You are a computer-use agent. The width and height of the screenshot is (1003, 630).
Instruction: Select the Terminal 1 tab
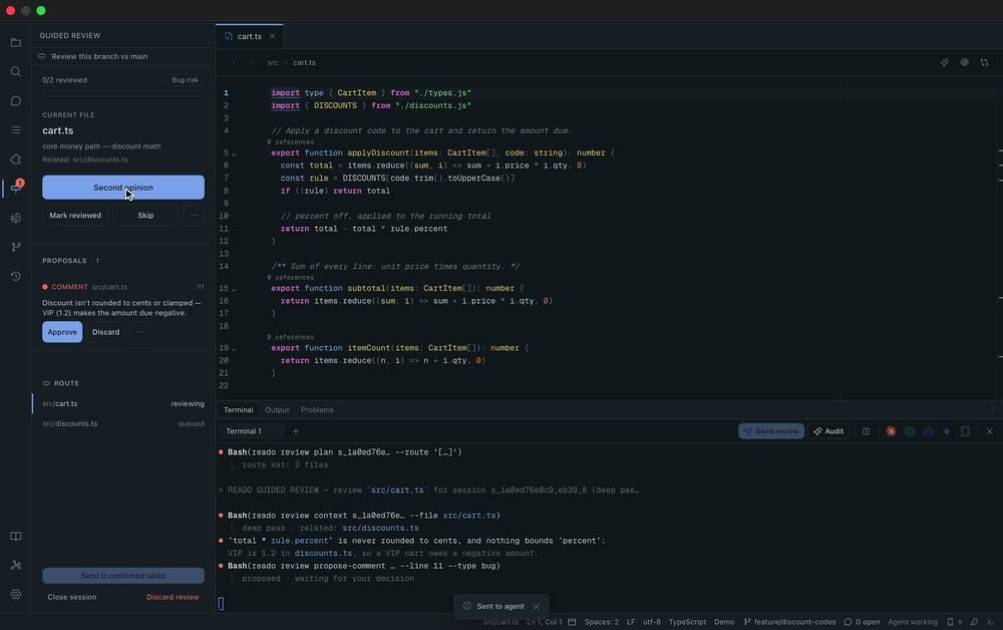pyautogui.click(x=244, y=431)
